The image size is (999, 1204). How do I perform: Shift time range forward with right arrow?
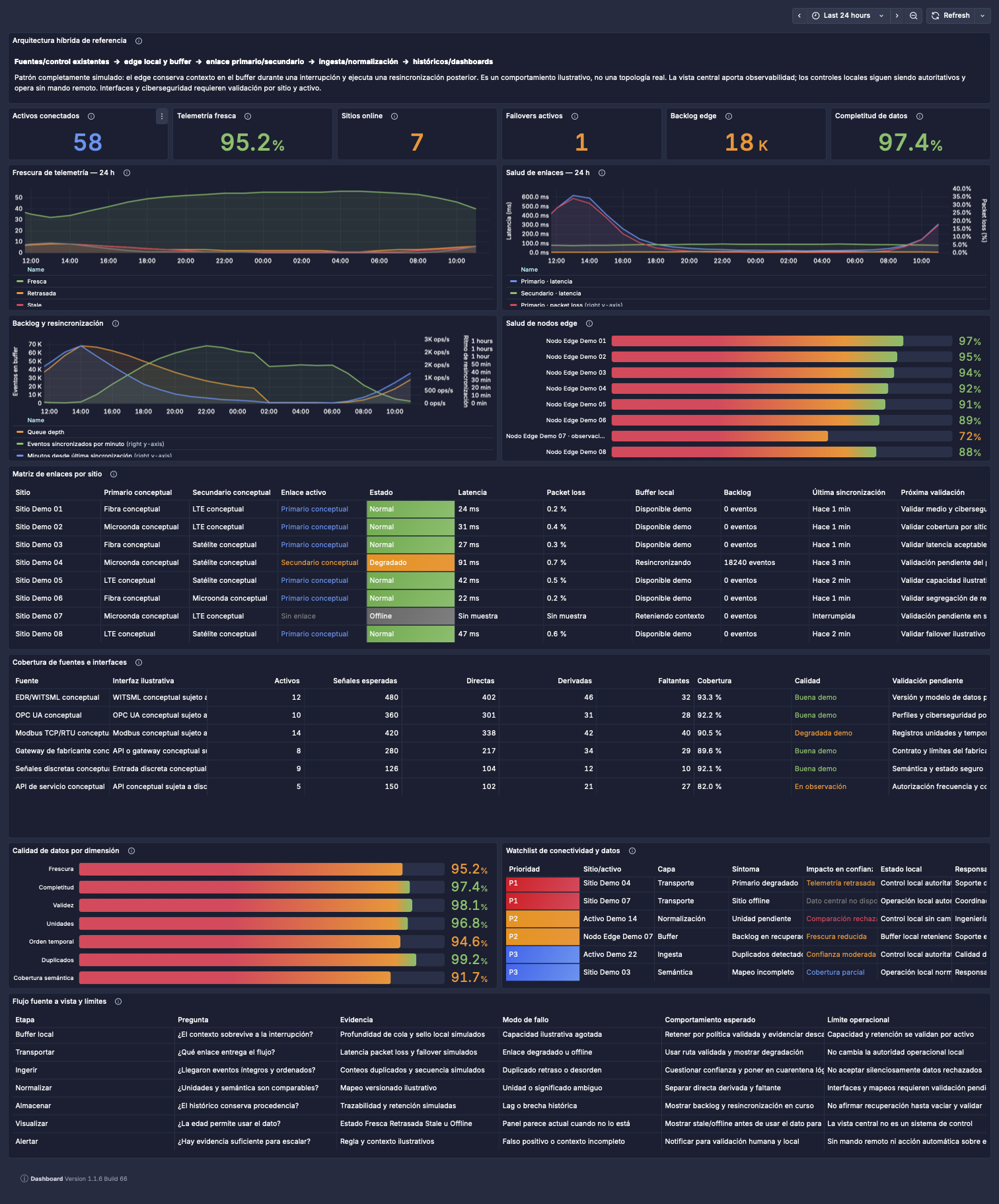click(897, 16)
